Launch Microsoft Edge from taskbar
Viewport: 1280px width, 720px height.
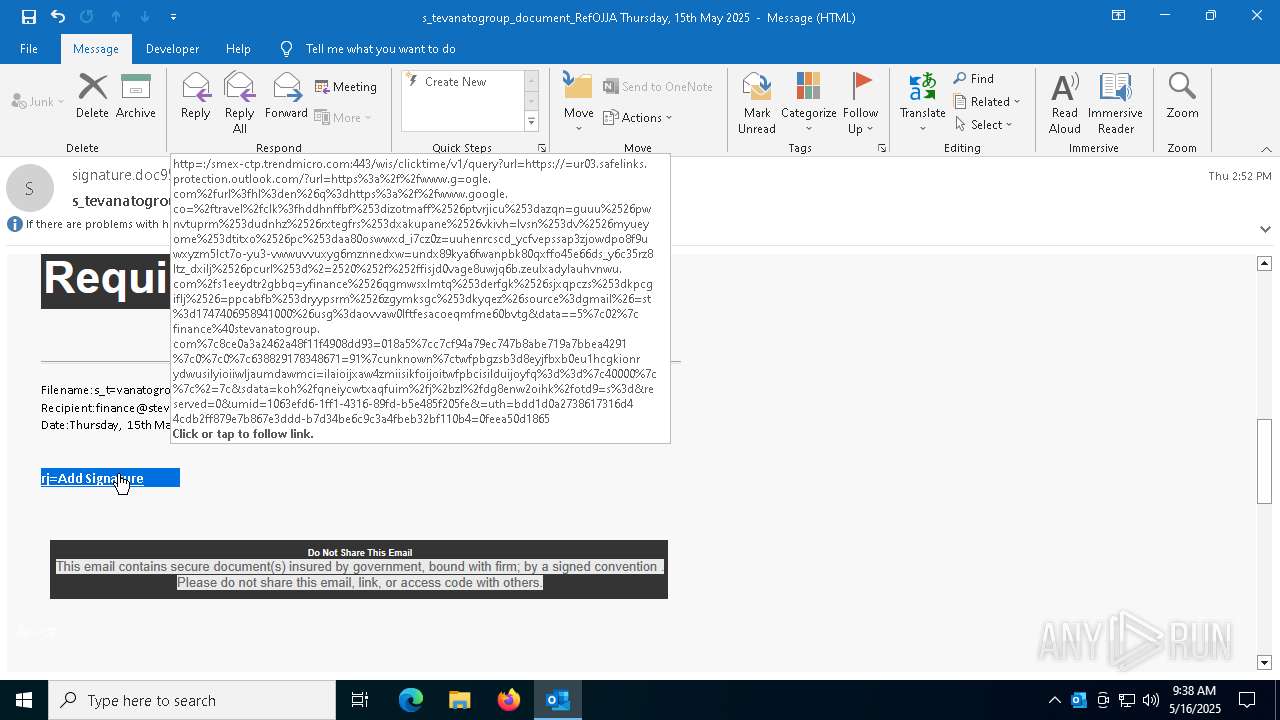click(x=410, y=700)
